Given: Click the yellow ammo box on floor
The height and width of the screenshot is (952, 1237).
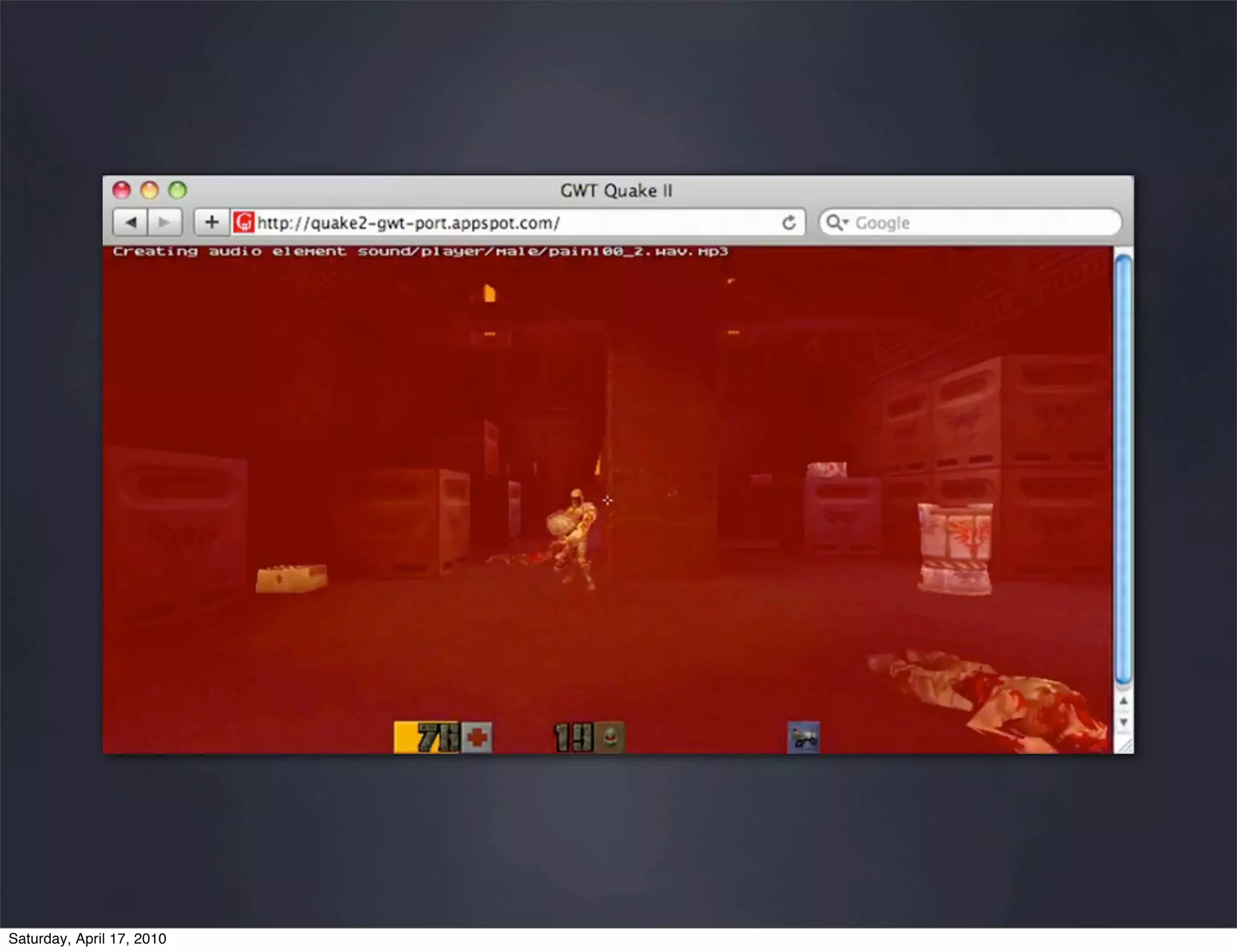Looking at the screenshot, I should tap(292, 578).
